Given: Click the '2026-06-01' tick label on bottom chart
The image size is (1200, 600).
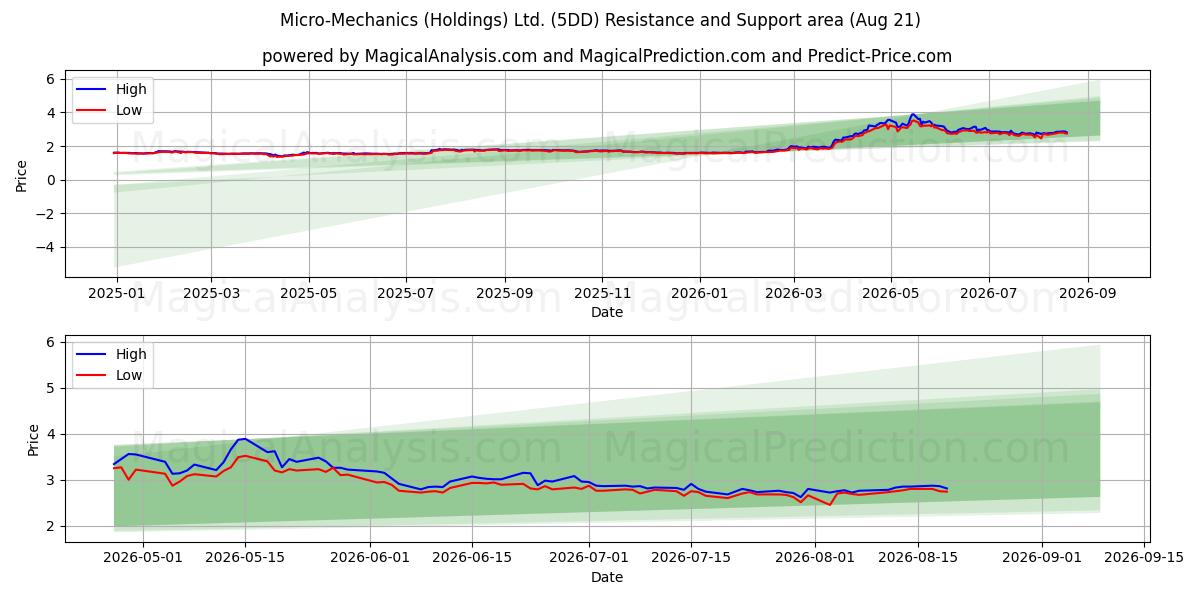Looking at the screenshot, I should [x=371, y=559].
